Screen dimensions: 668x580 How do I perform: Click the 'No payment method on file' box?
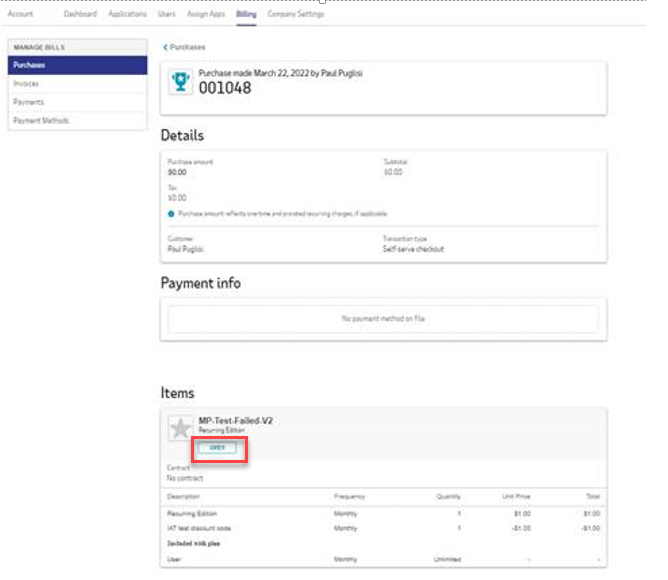tap(383, 318)
